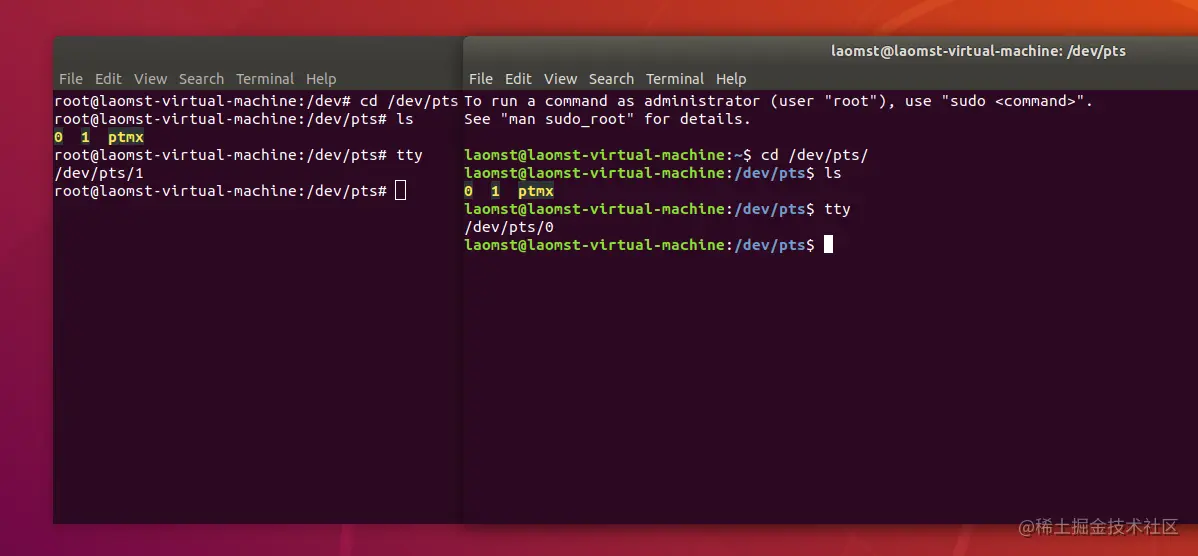Click the 'ls' command in root terminal
The width and height of the screenshot is (1198, 556).
coord(405,119)
